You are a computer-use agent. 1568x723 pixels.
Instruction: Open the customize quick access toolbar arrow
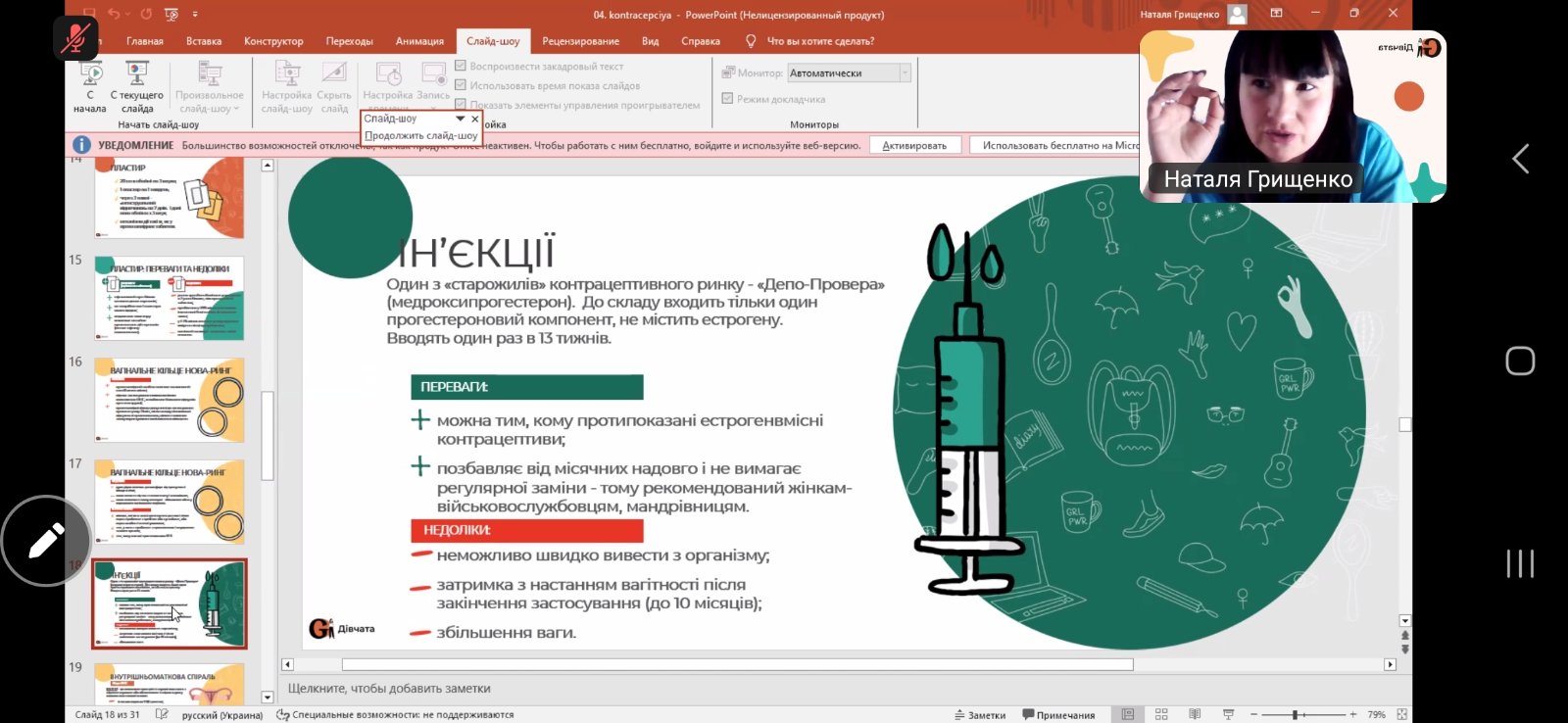195,14
